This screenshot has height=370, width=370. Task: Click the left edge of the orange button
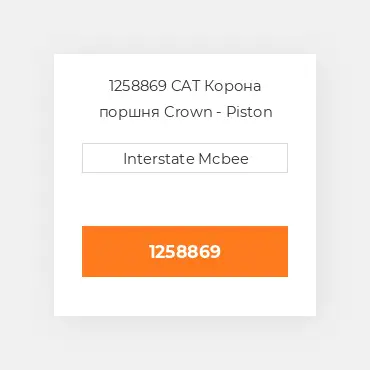pyautogui.click(x=87, y=251)
